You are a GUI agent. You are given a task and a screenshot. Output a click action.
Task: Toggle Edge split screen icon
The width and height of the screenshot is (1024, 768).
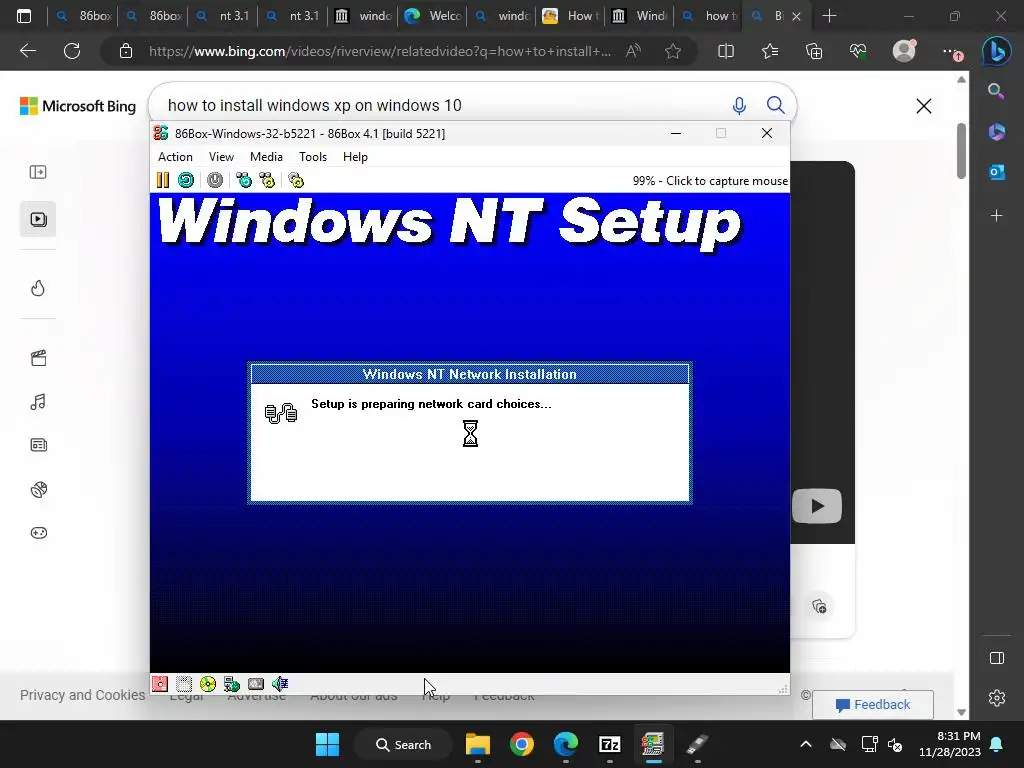point(726,51)
